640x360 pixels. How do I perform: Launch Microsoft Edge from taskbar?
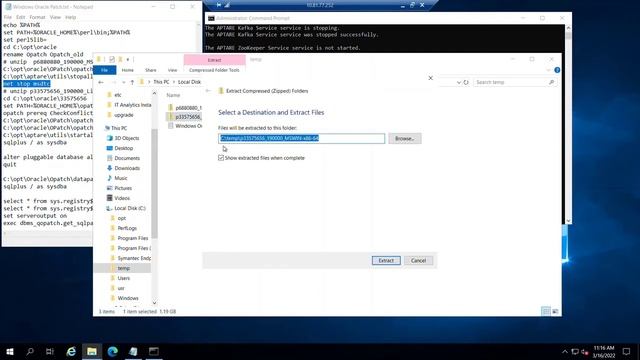point(113,351)
